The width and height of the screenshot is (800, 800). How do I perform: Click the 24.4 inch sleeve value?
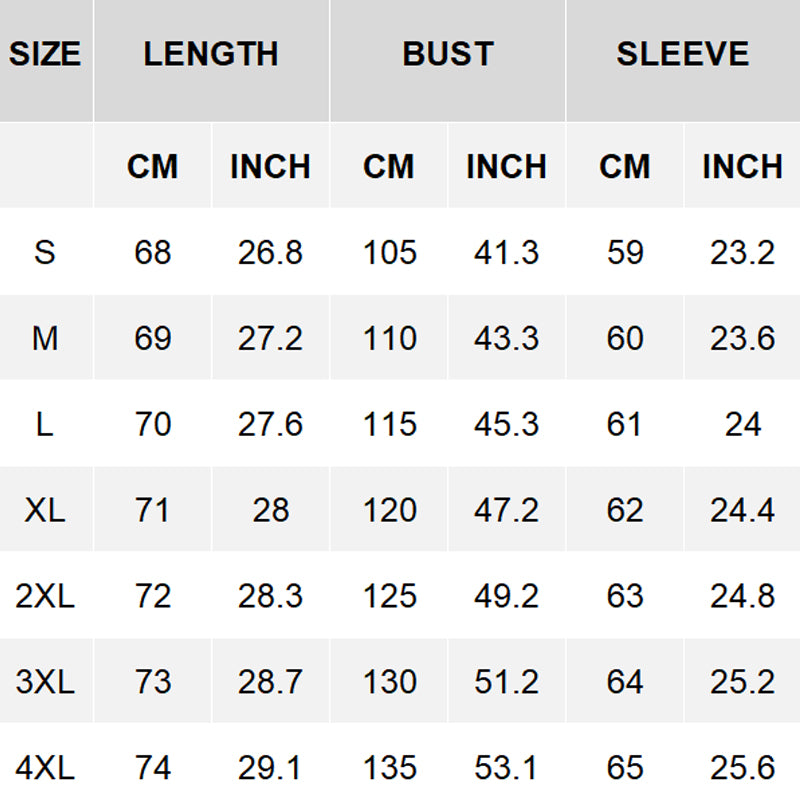(x=742, y=511)
